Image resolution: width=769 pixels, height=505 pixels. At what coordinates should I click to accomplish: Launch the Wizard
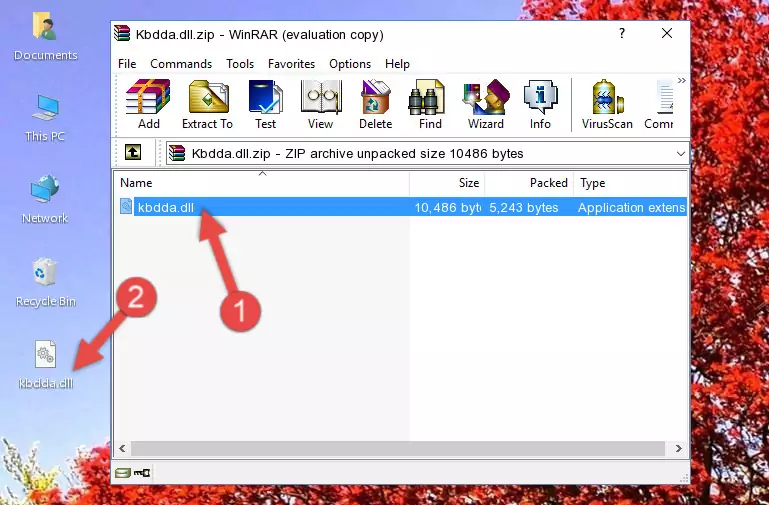(486, 105)
